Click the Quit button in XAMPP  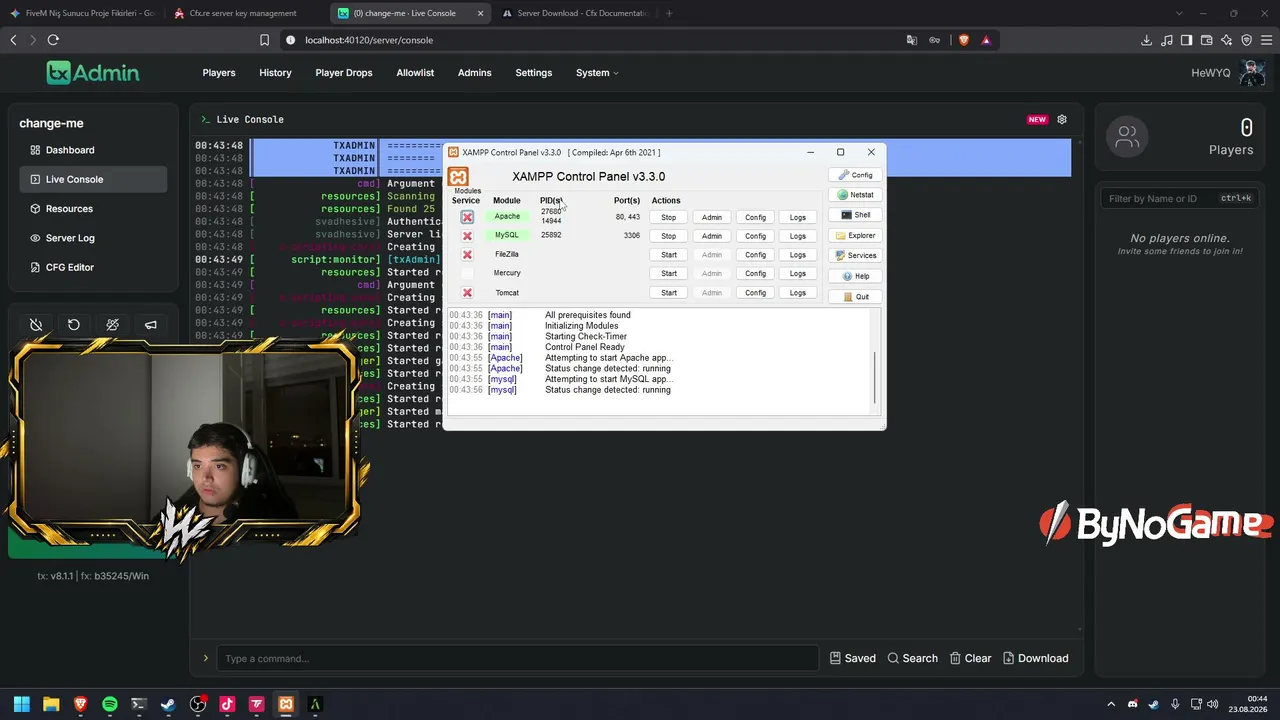[x=855, y=297]
